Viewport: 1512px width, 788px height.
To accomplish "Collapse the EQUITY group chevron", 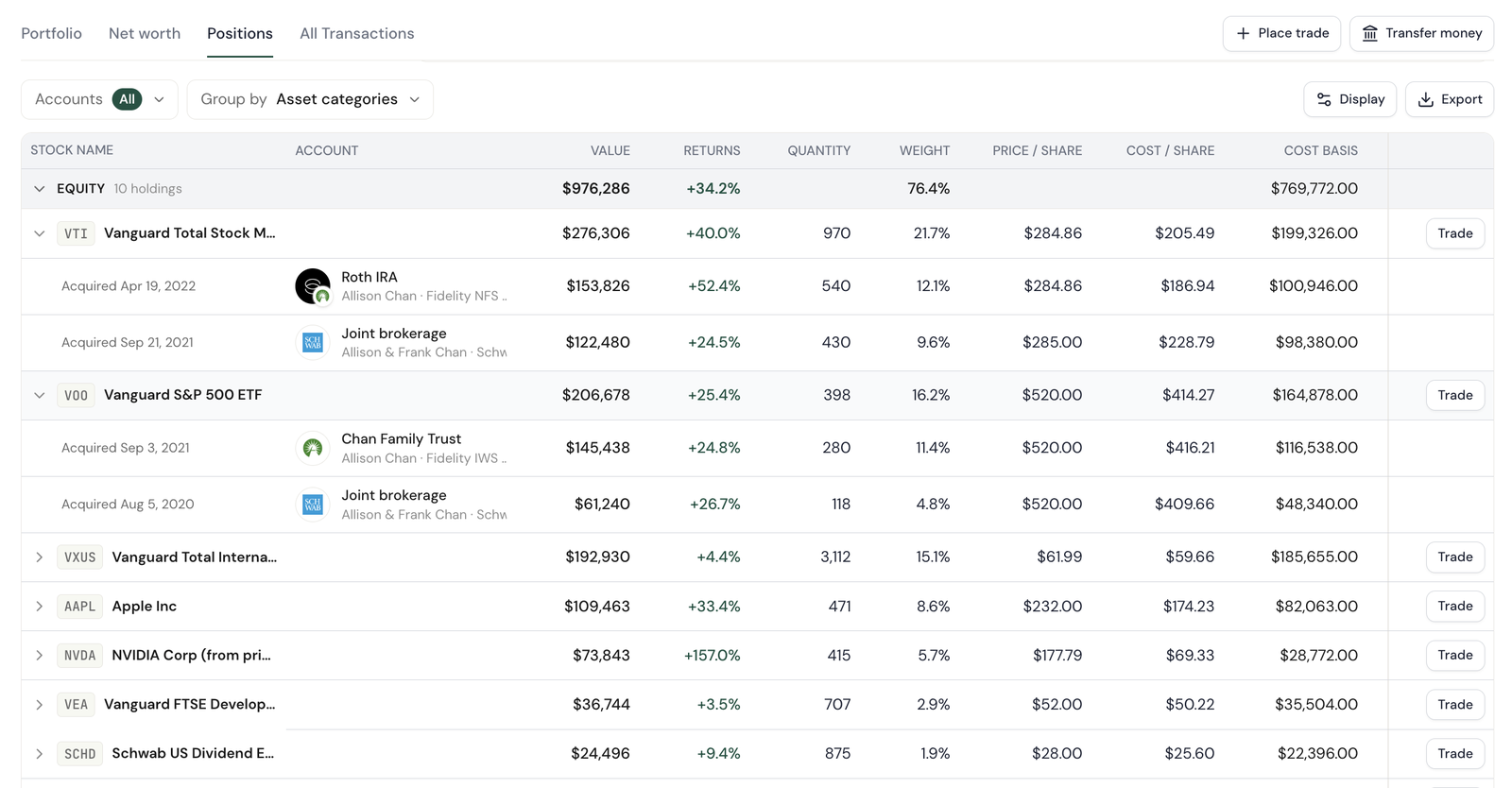I will click(39, 189).
